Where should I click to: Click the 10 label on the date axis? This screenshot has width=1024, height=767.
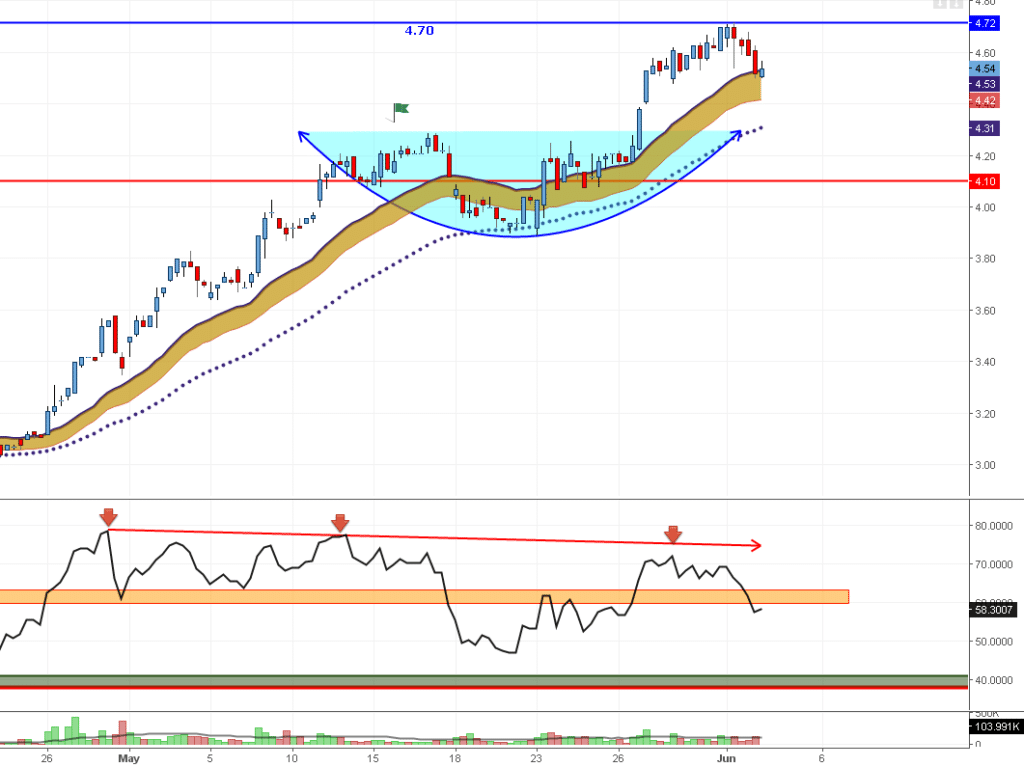pyautogui.click(x=291, y=759)
